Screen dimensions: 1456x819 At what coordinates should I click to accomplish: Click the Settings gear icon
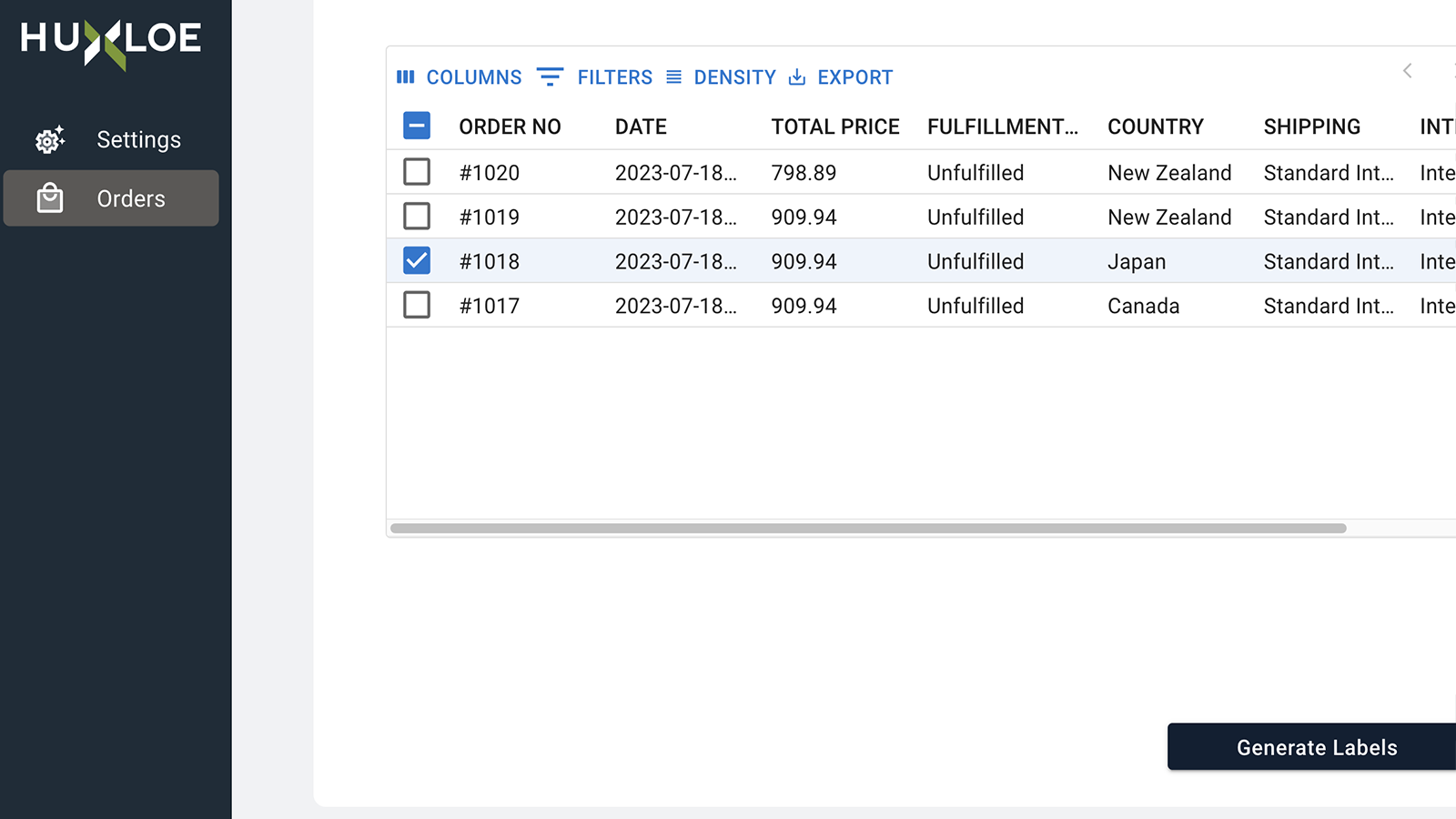pyautogui.click(x=50, y=139)
